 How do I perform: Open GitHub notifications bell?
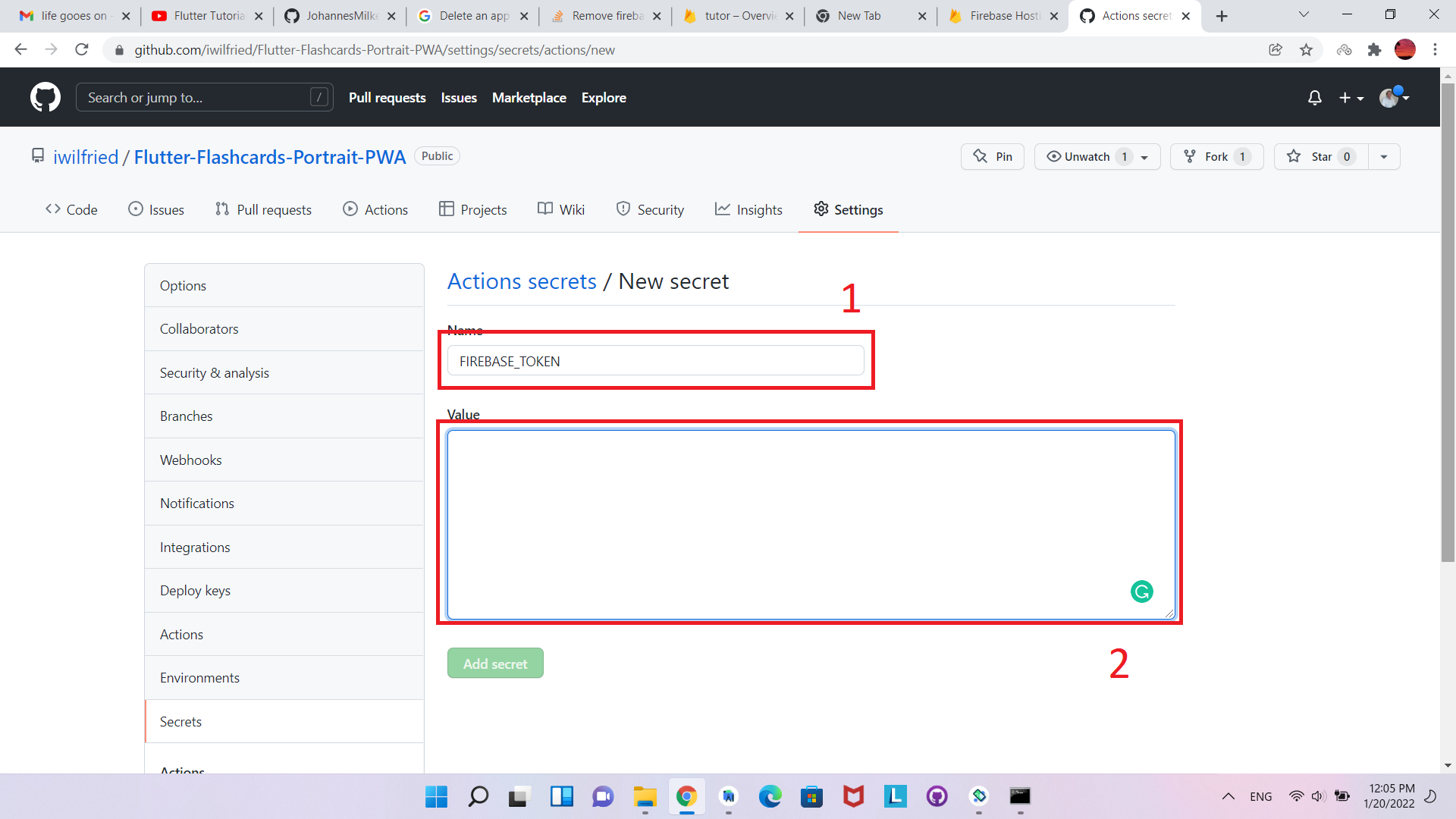(1315, 97)
